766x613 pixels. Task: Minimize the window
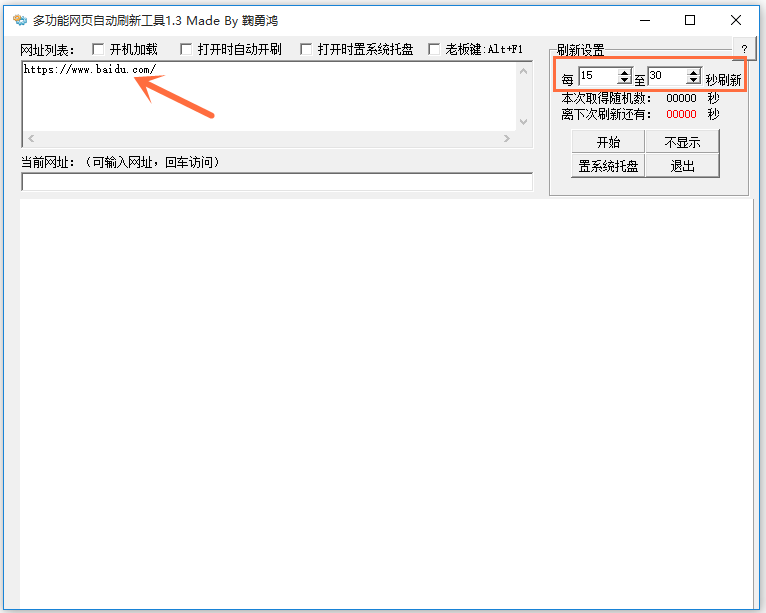(645, 21)
